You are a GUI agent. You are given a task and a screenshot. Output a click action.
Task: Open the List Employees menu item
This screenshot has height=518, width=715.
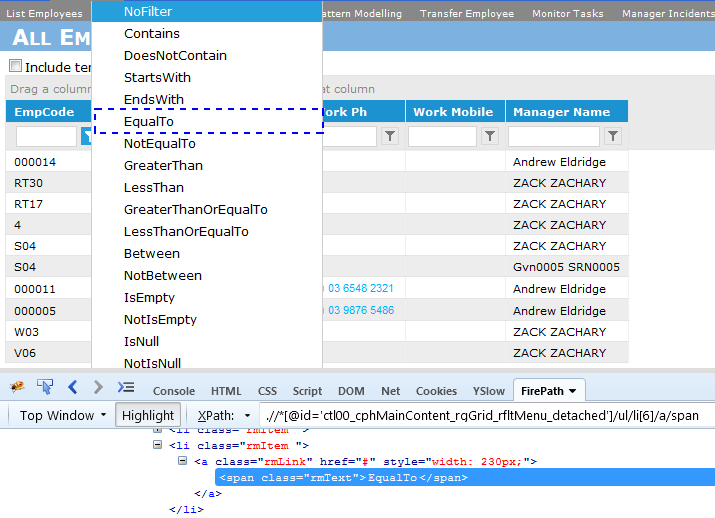point(44,13)
